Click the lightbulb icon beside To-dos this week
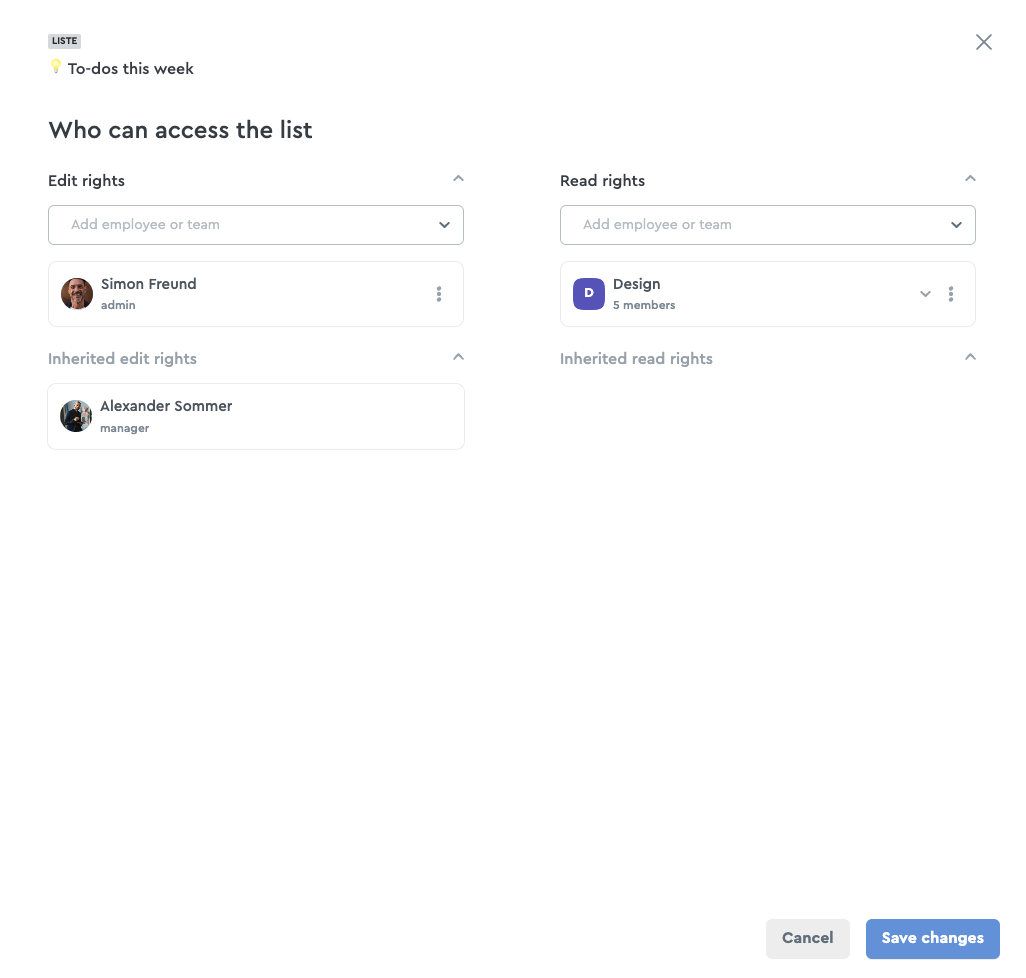Image resolution: width=1026 pixels, height=978 pixels. (56, 67)
